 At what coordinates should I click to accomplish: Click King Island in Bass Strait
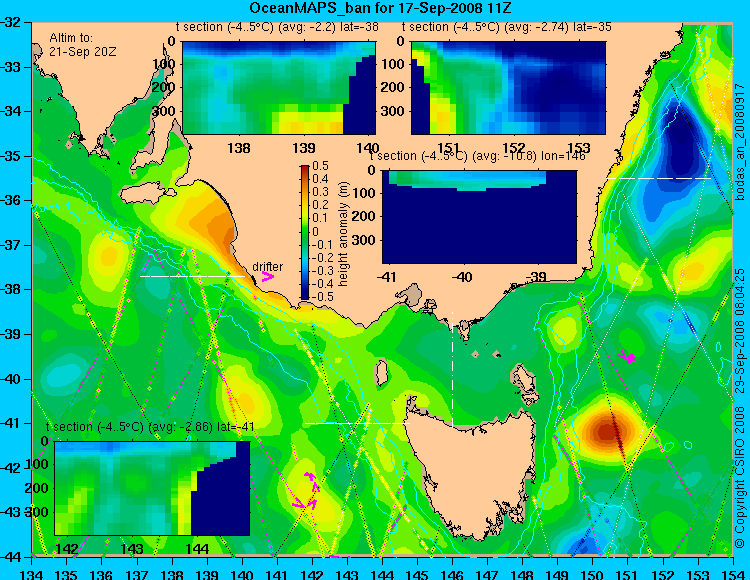pos(381,373)
